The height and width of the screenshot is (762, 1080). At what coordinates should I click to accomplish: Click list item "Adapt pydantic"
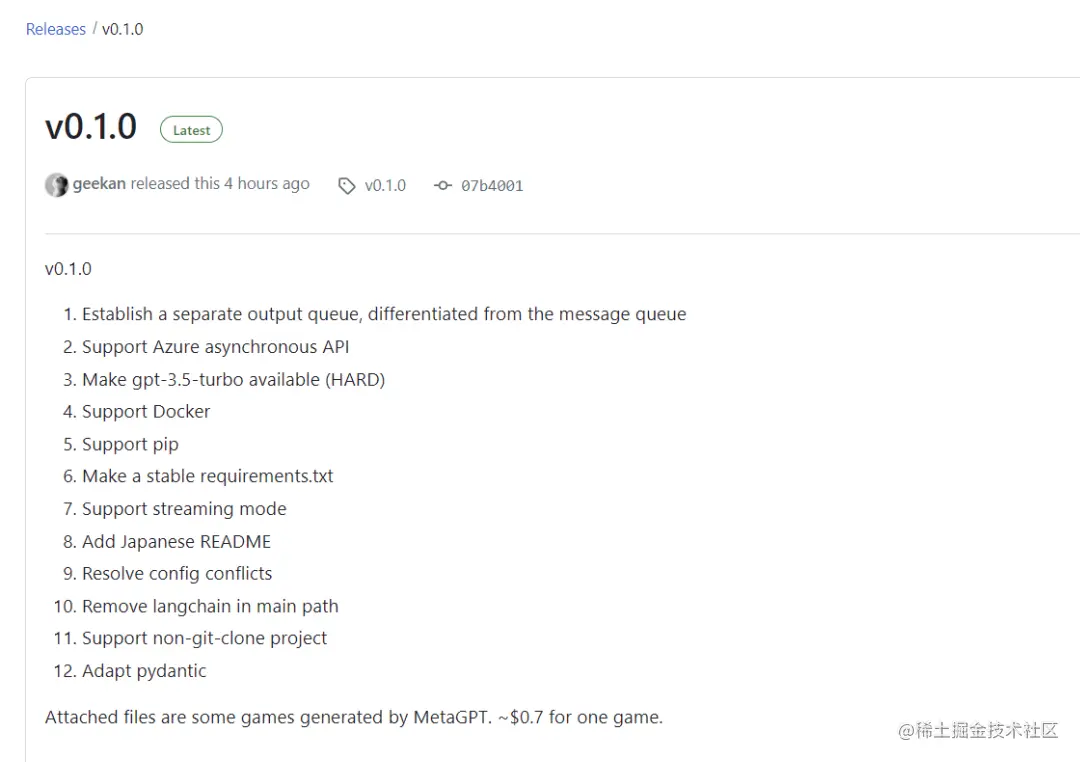click(144, 671)
